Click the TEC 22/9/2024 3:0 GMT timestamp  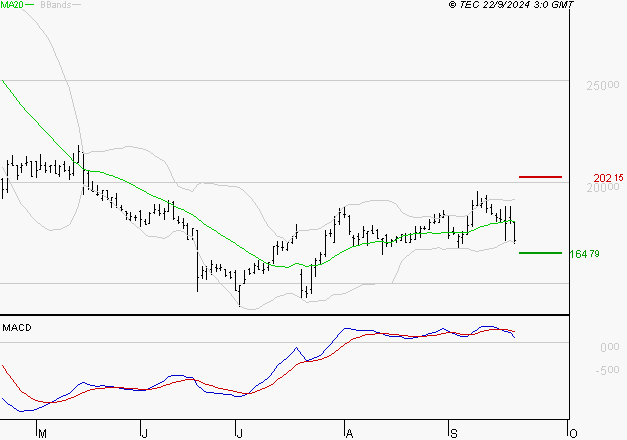click(511, 5)
